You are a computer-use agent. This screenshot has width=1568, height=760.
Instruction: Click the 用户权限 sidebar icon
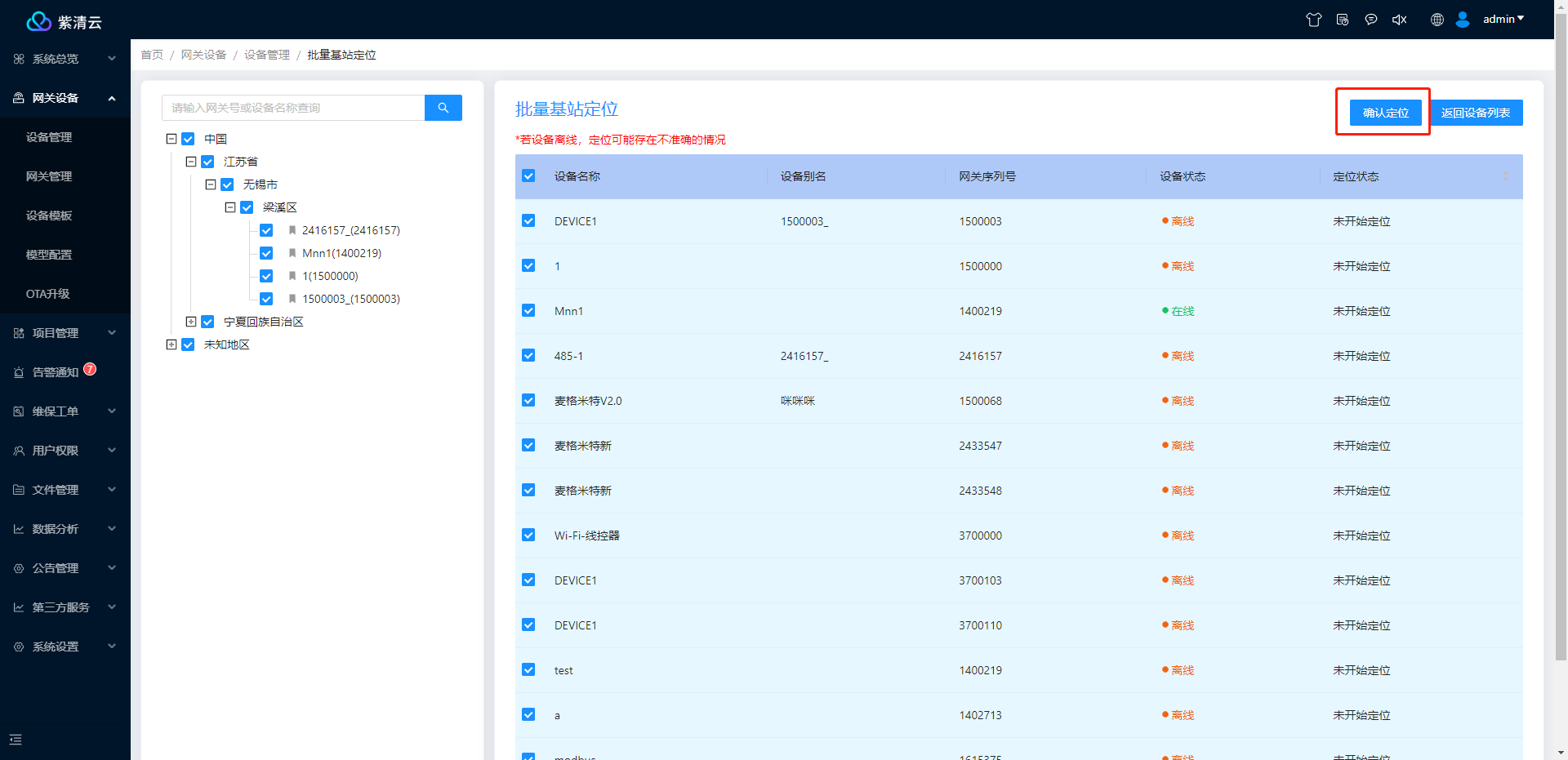click(19, 451)
